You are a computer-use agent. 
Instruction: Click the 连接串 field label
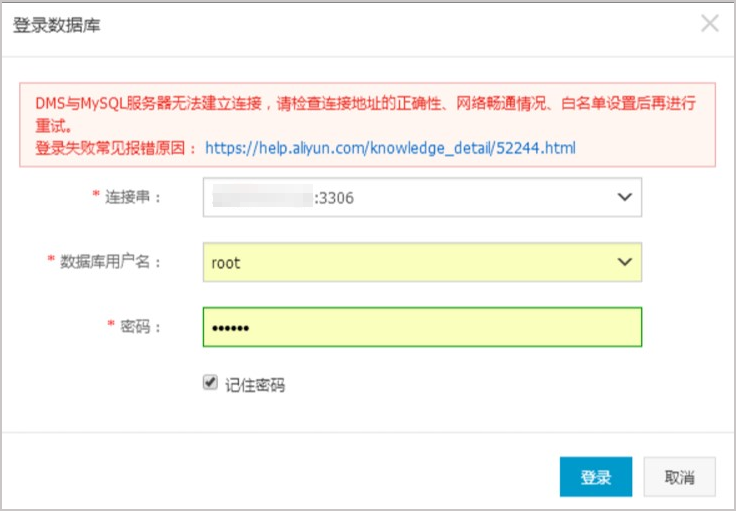coord(132,197)
